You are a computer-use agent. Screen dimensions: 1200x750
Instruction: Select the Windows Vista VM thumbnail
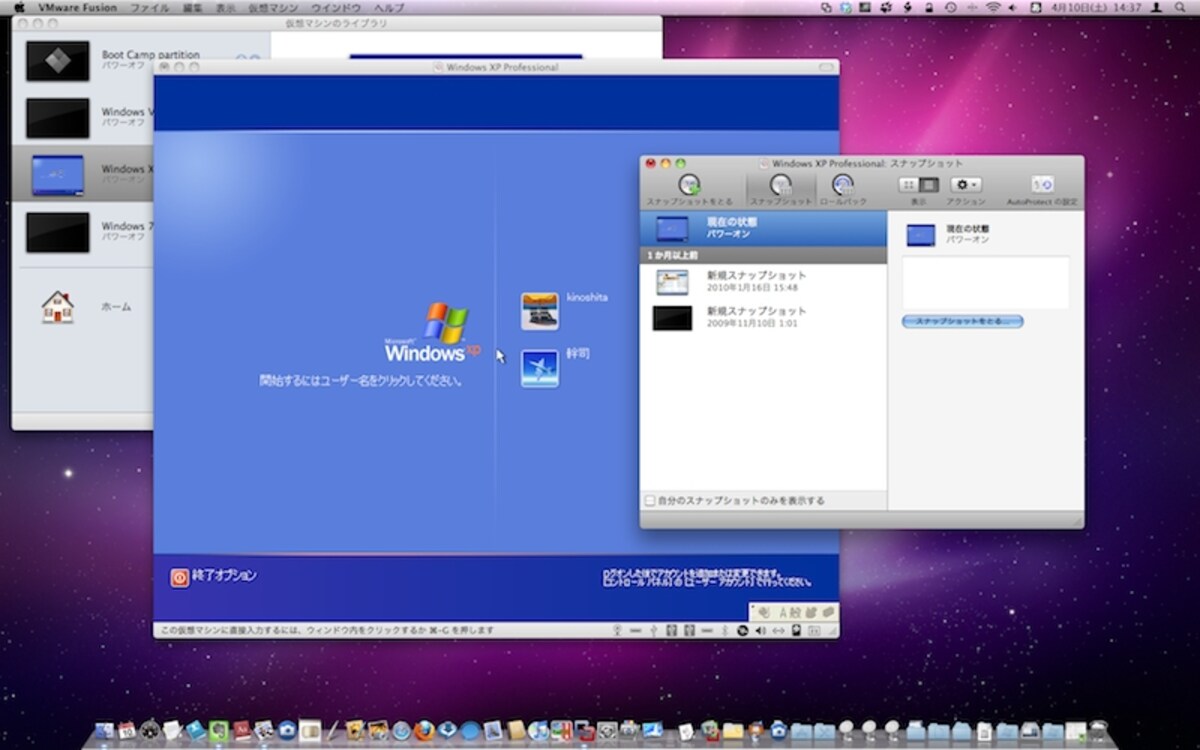57,118
